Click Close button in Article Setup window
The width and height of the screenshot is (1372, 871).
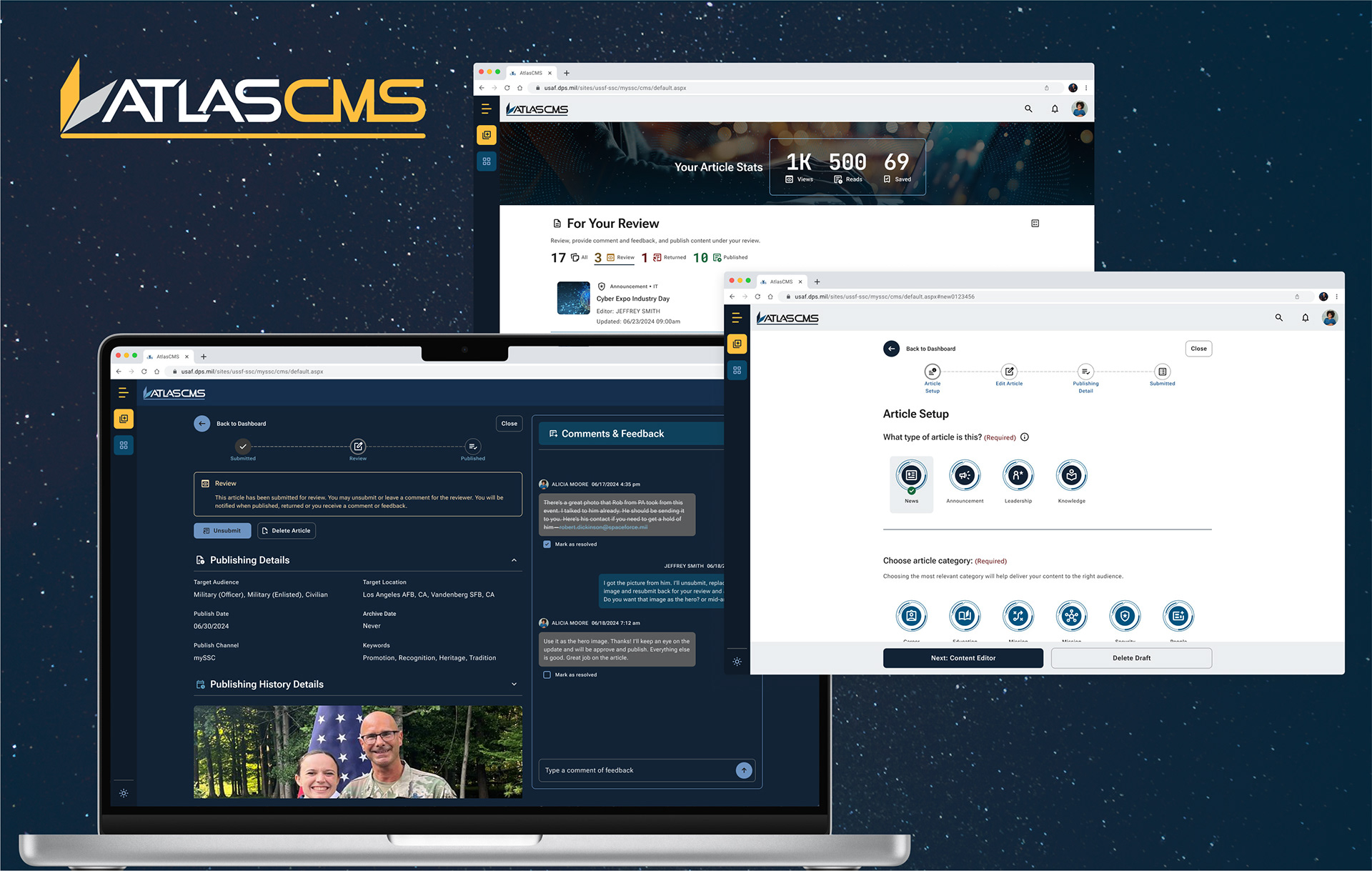[x=1198, y=349]
